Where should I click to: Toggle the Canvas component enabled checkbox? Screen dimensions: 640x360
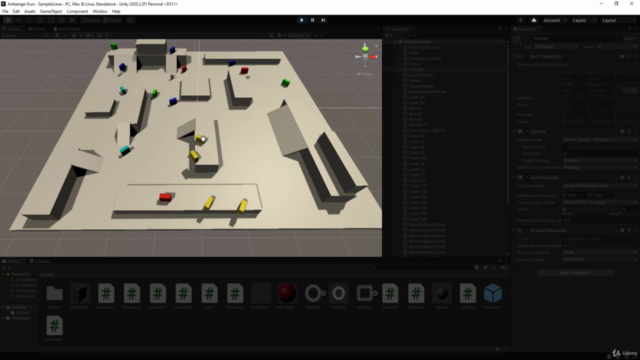pyautogui.click(x=527, y=131)
